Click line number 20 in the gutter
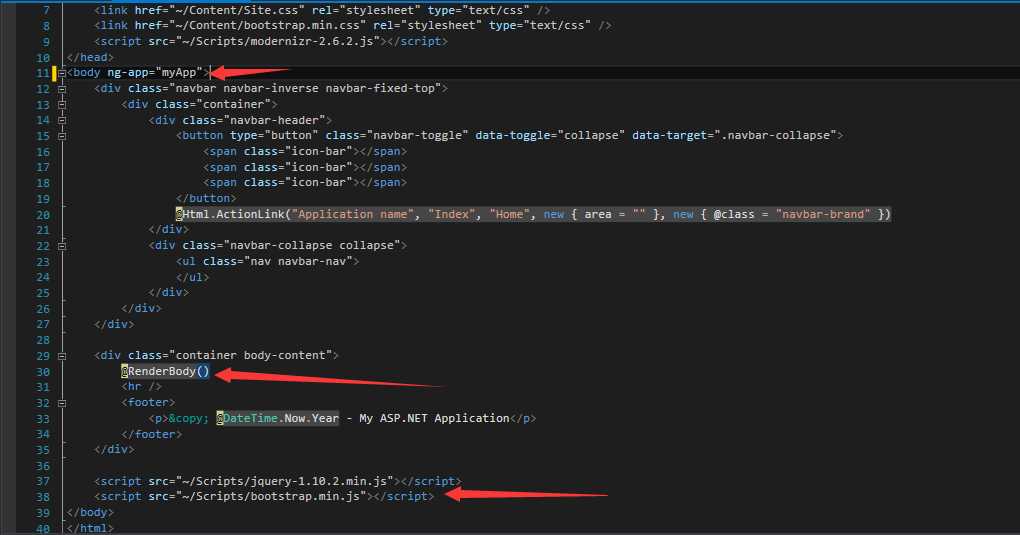This screenshot has height=535, width=1020. (43, 215)
